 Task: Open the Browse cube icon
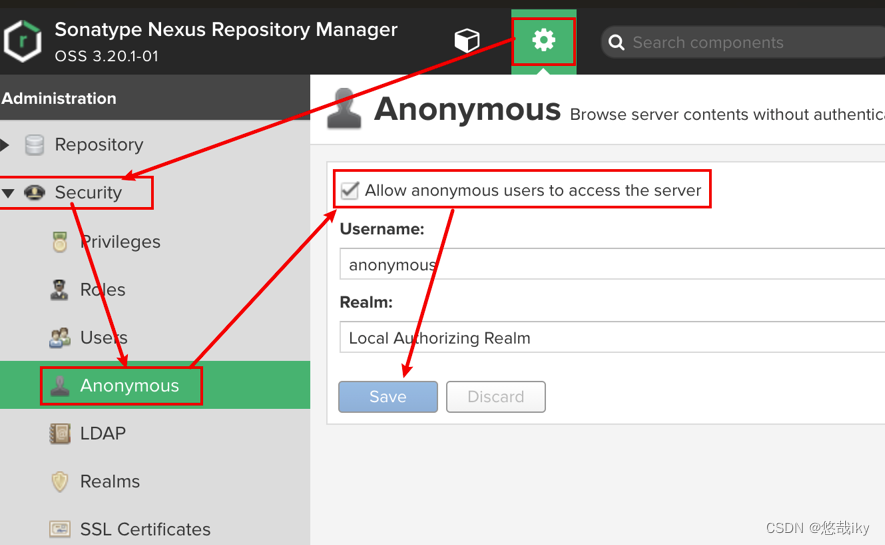pos(467,41)
